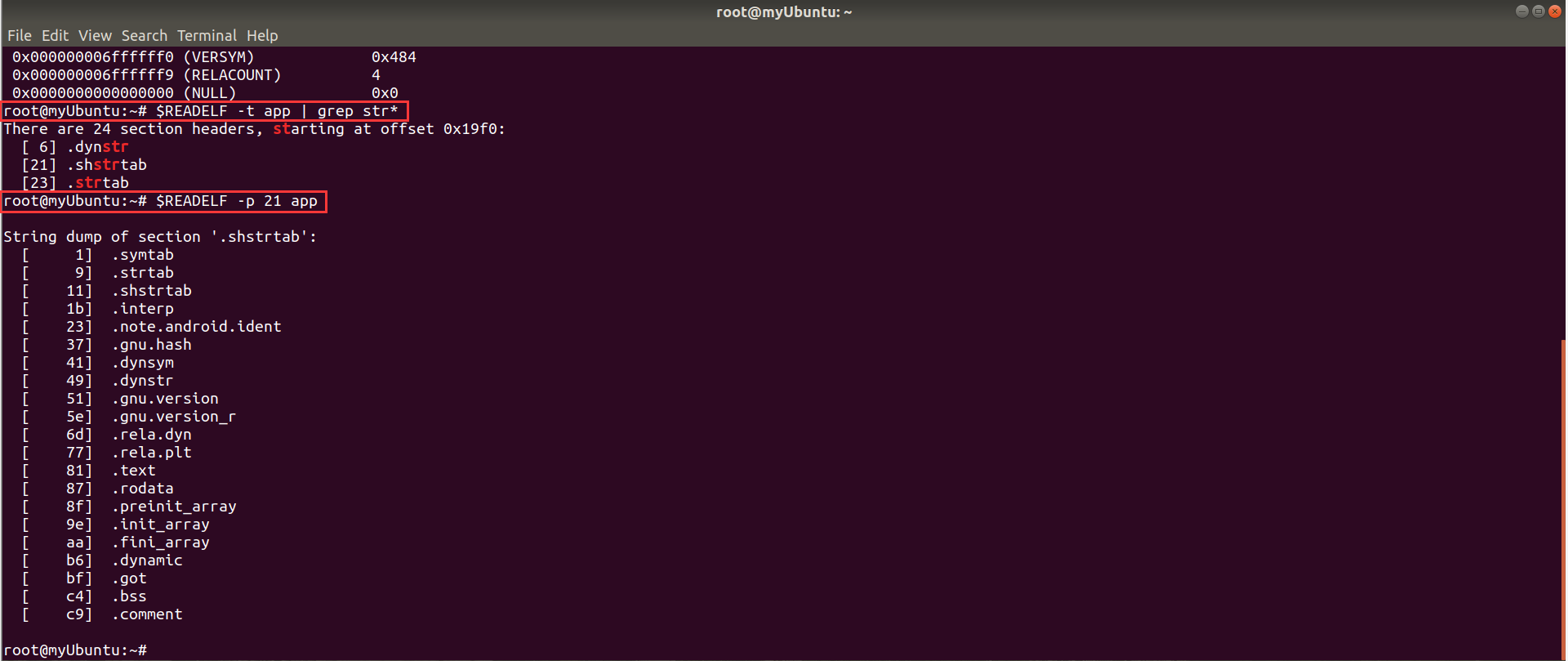The image size is (1568, 661).
Task: Click the '.text' entry
Action: (x=134, y=471)
